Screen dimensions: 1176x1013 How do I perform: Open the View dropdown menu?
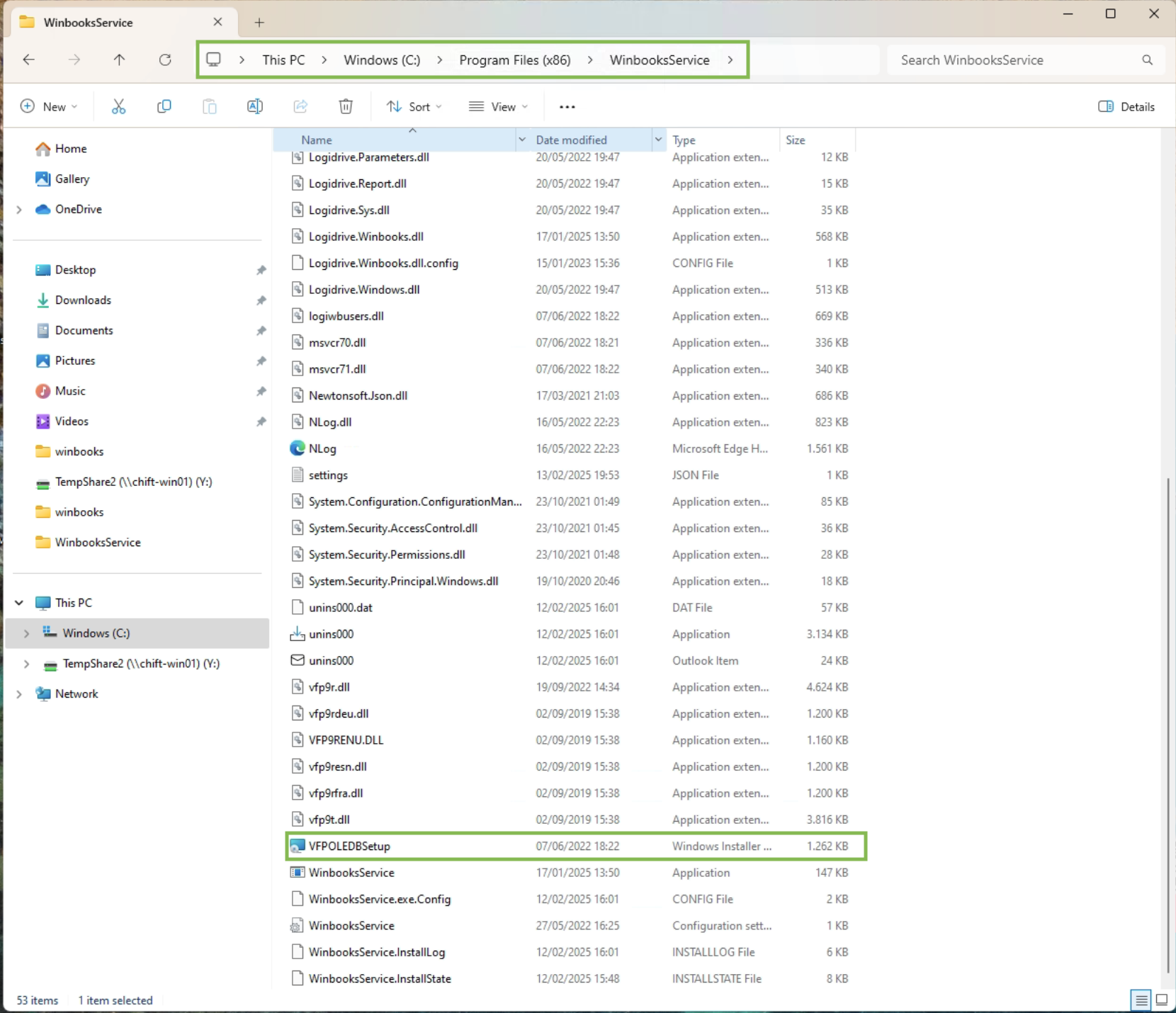499,107
